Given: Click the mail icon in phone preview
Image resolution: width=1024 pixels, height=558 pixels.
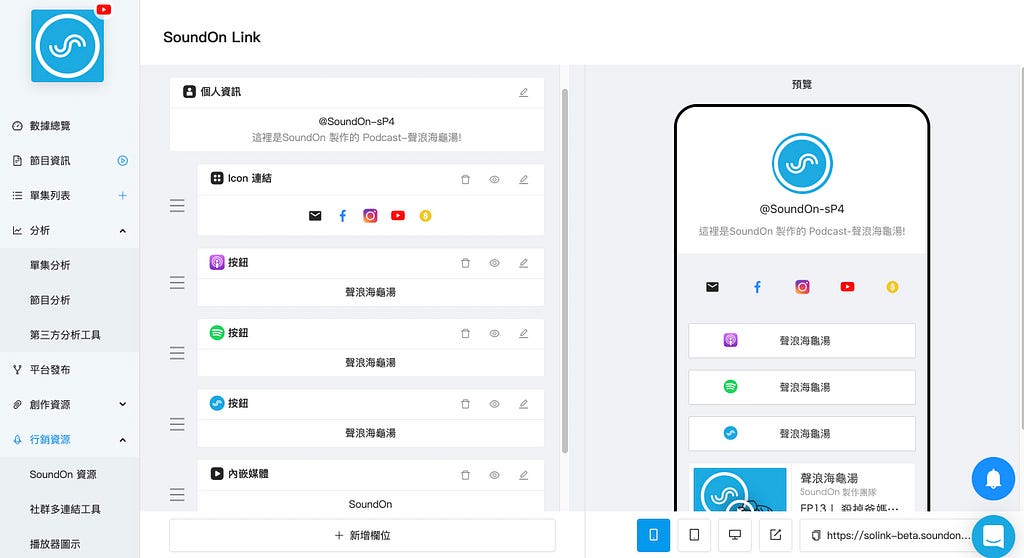Looking at the screenshot, I should (712, 287).
